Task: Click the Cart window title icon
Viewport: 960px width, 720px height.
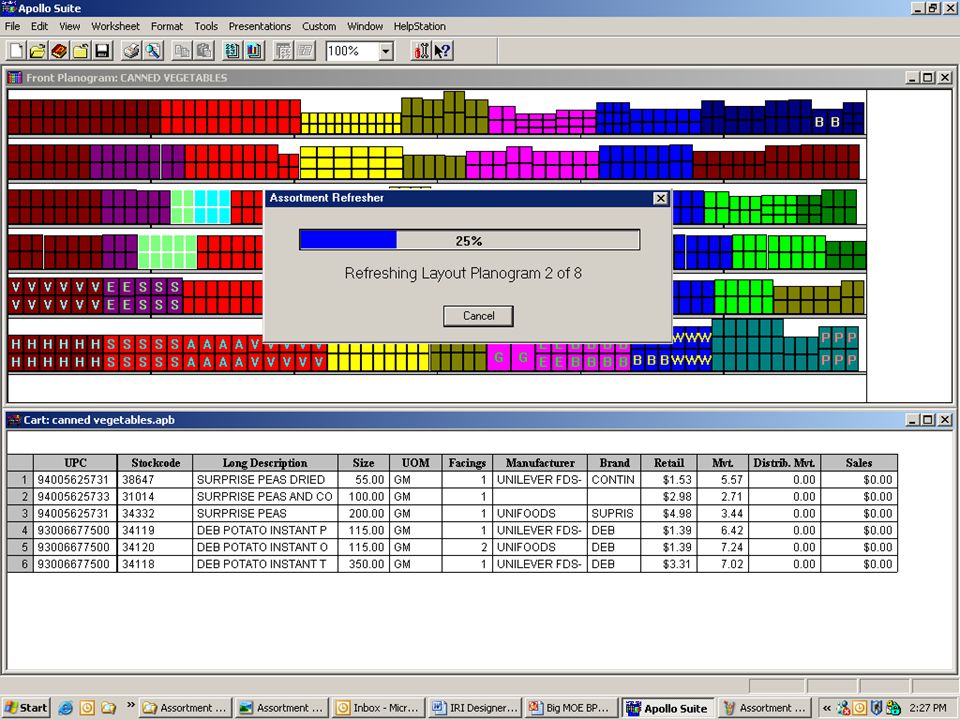Action: 13,420
